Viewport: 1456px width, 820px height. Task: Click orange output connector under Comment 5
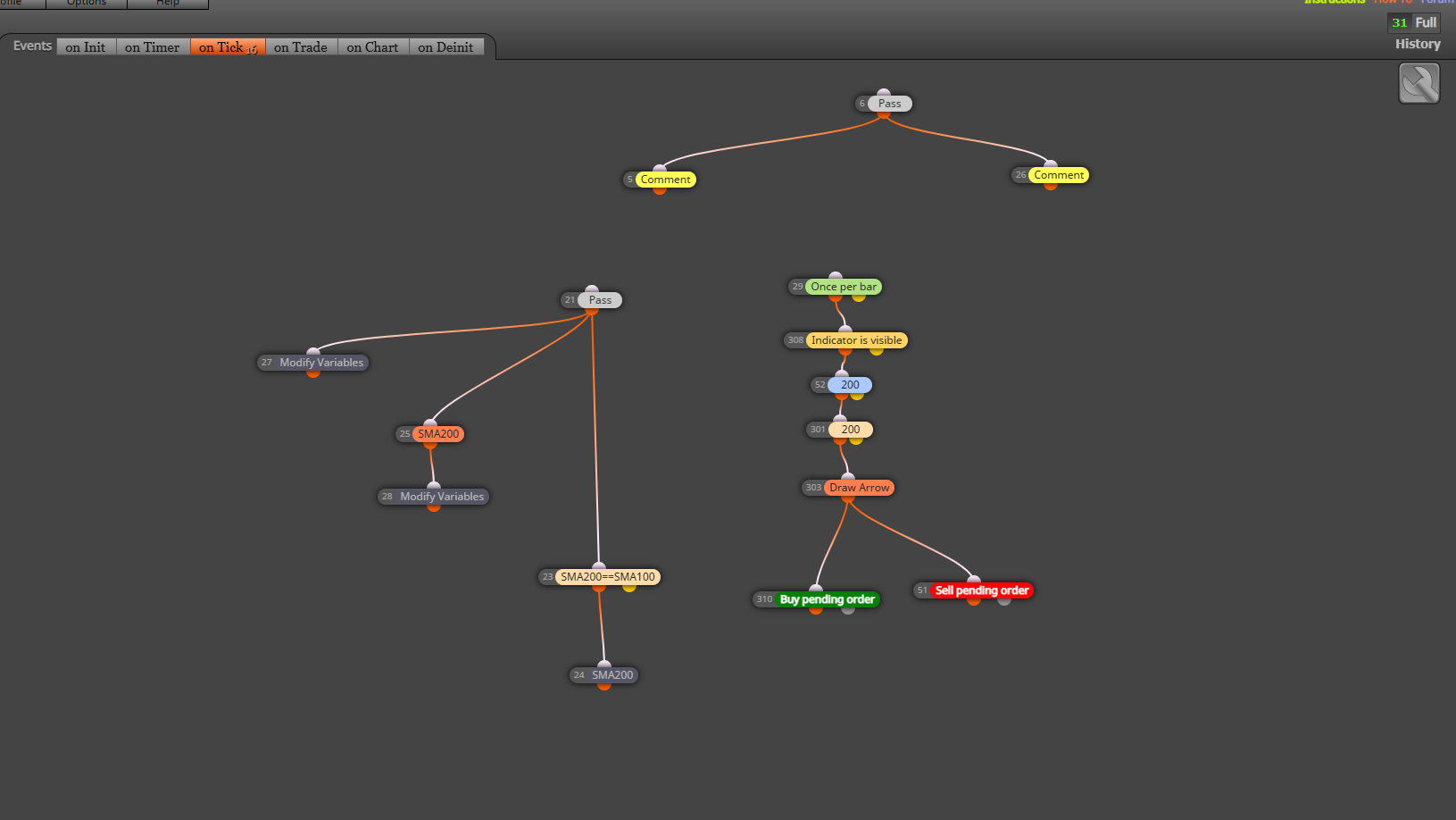pyautogui.click(x=660, y=190)
